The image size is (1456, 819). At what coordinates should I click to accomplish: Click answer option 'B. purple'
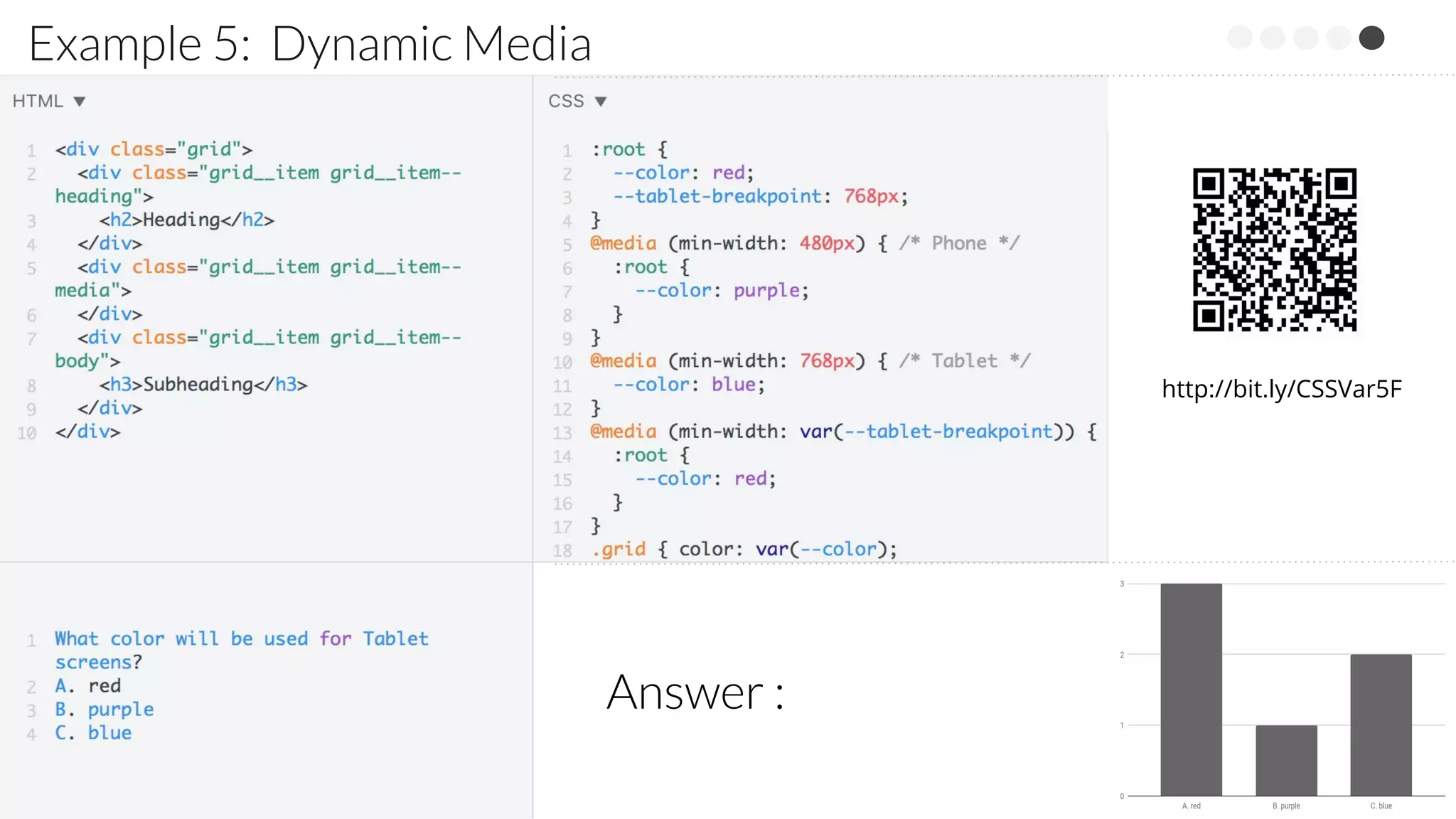(105, 710)
